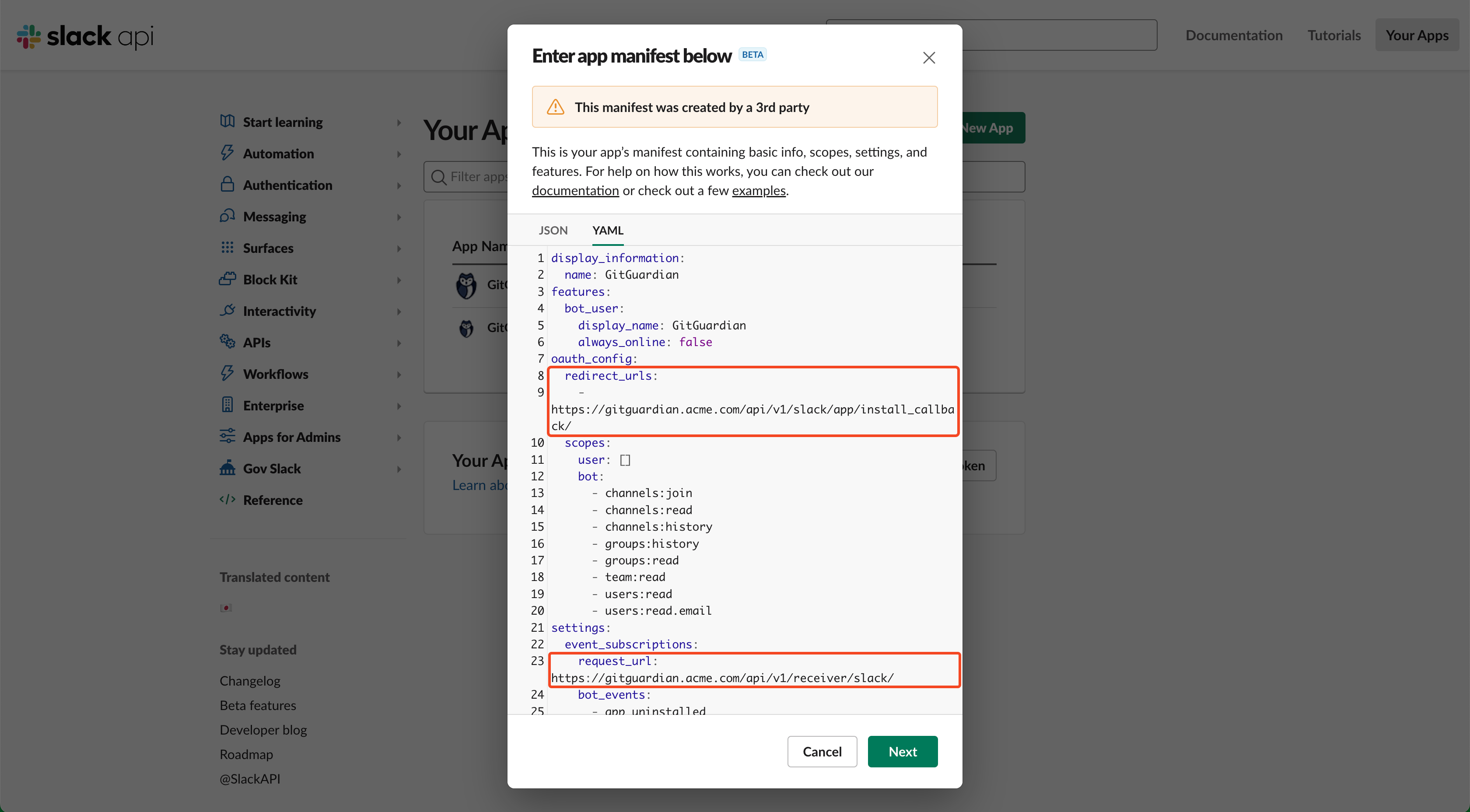Click the 'always_online: false' line
This screenshot has width=1470, height=812.
click(645, 342)
